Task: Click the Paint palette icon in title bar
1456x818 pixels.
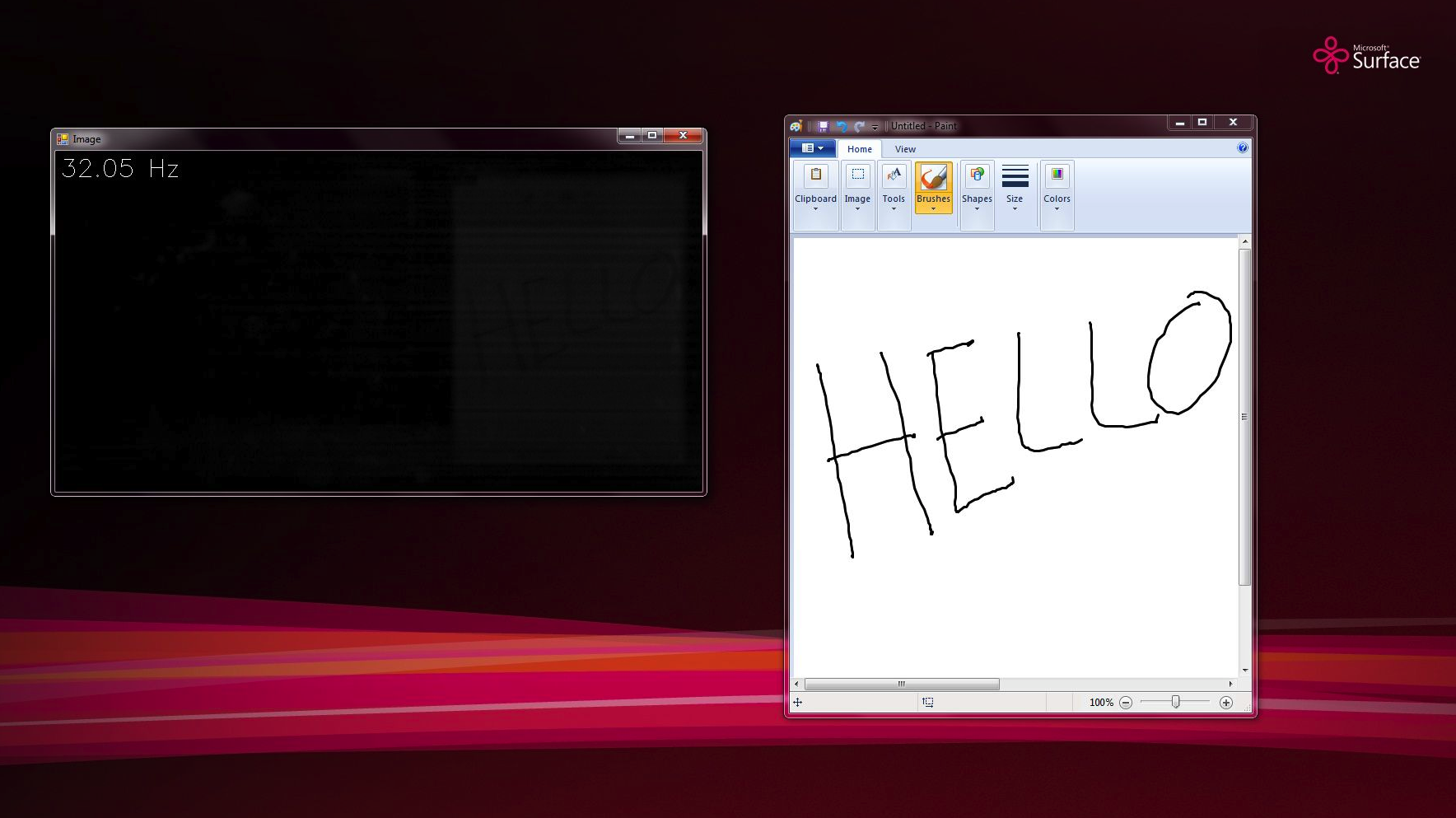Action: 796,126
